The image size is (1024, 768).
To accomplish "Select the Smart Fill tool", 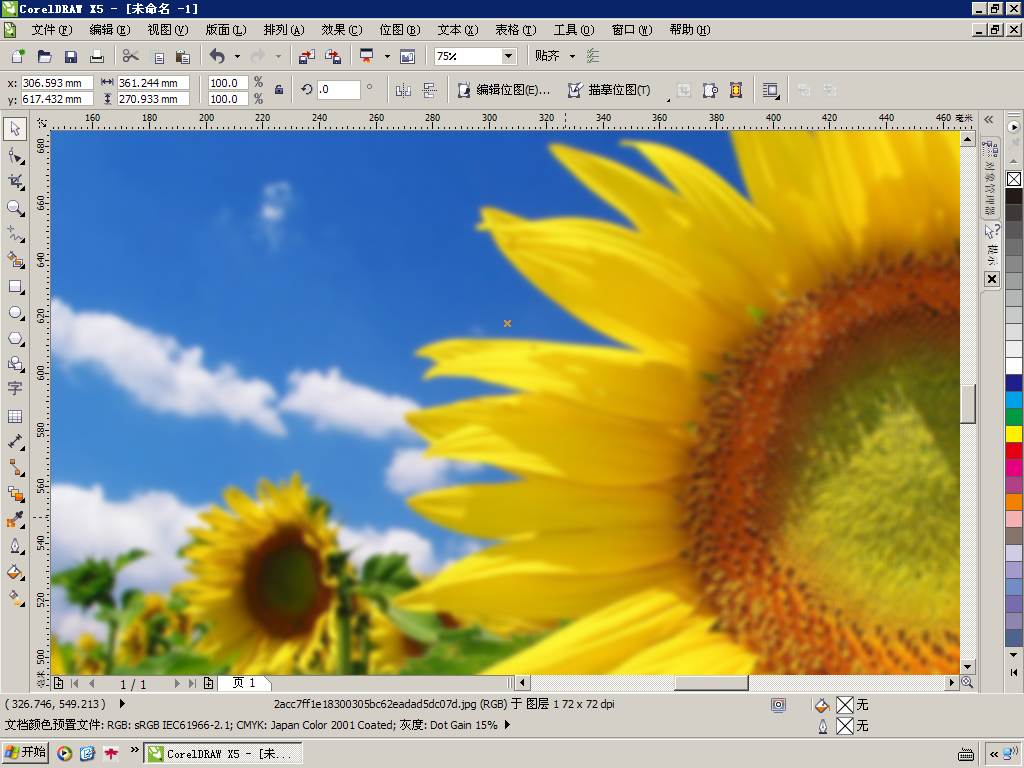I will 15,260.
